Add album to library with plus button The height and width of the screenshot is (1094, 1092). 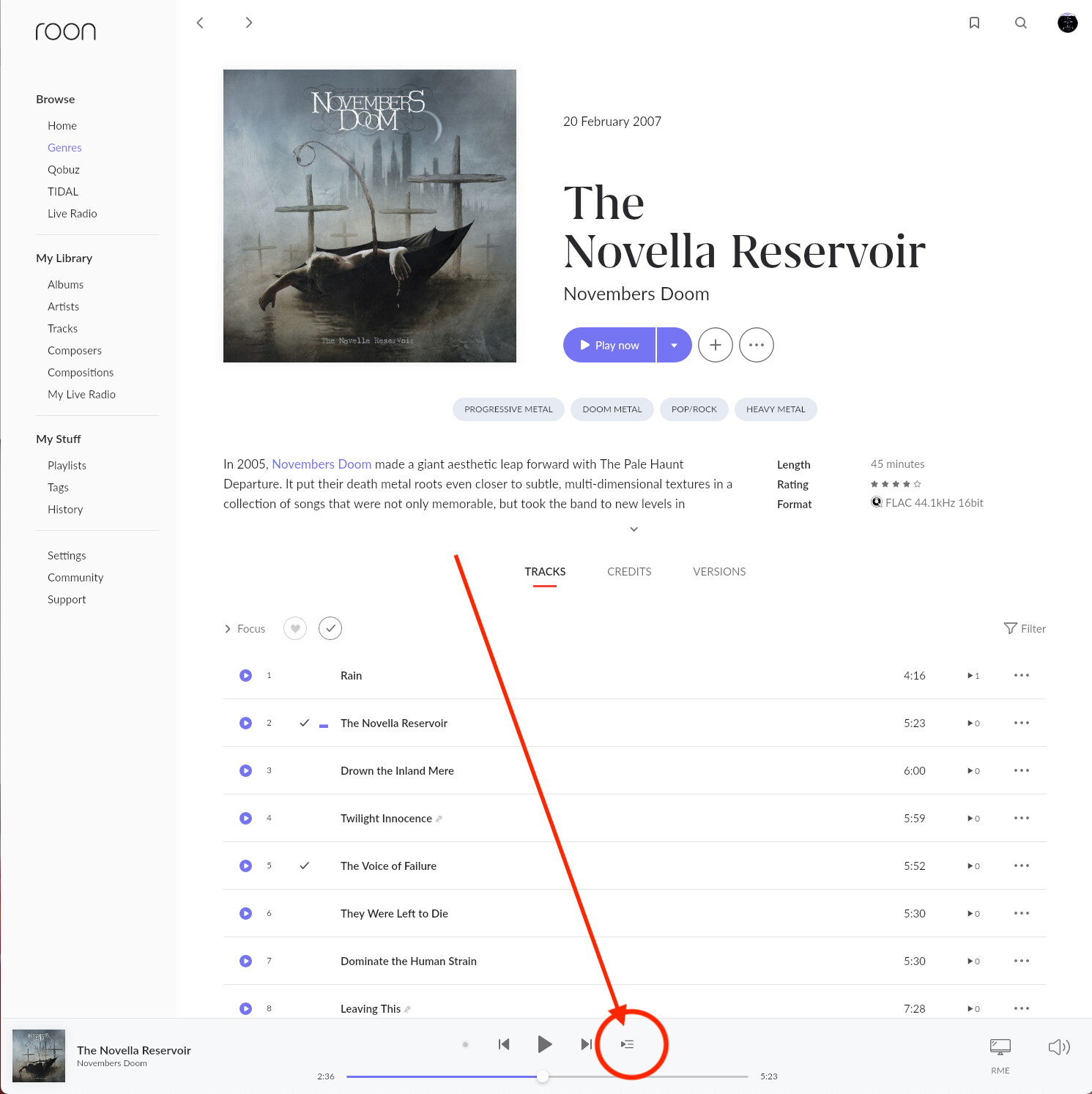pyautogui.click(x=716, y=345)
